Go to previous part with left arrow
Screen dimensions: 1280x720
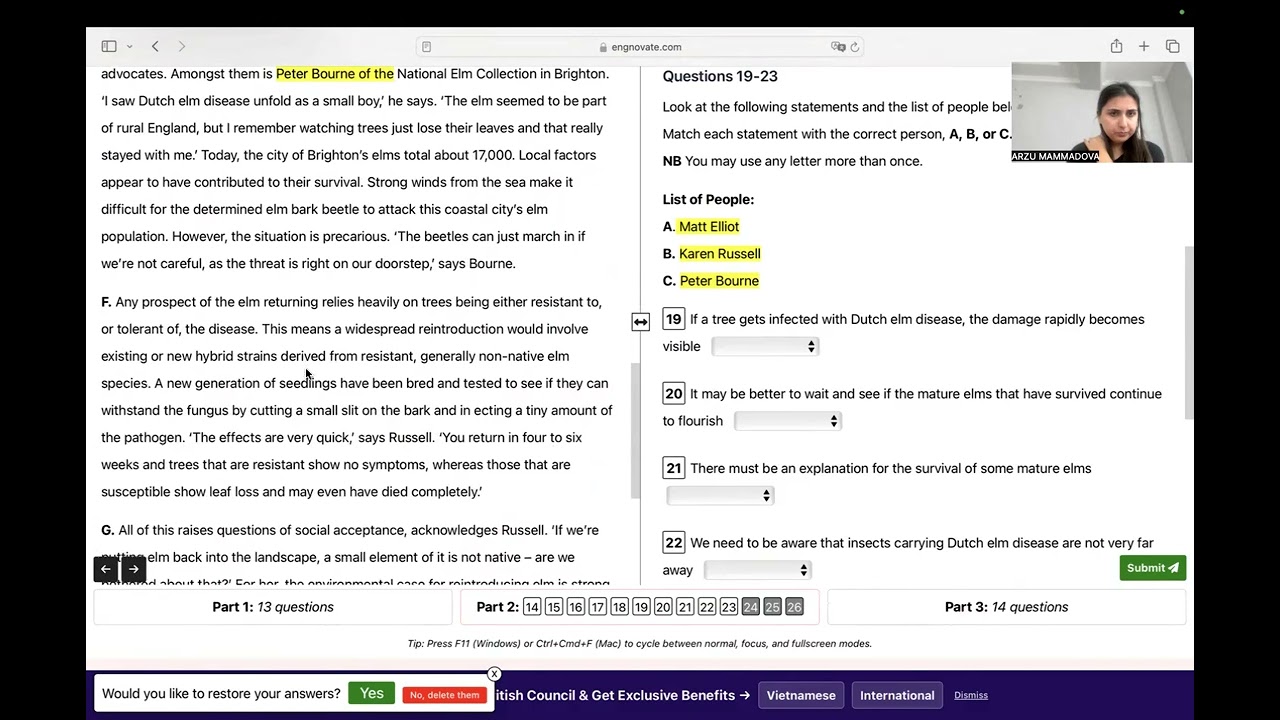click(x=106, y=569)
